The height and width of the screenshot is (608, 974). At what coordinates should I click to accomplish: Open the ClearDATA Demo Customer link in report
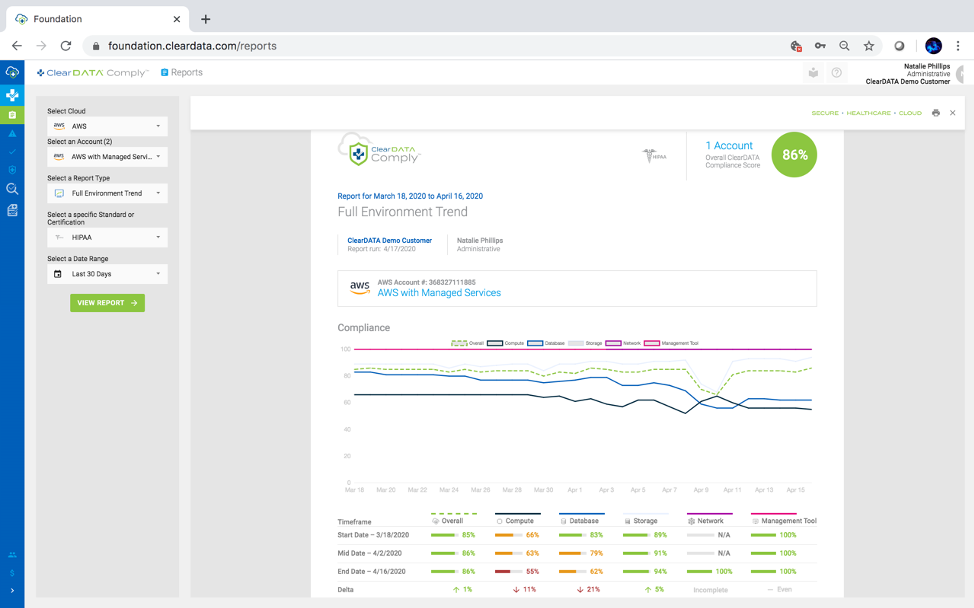tap(389, 240)
